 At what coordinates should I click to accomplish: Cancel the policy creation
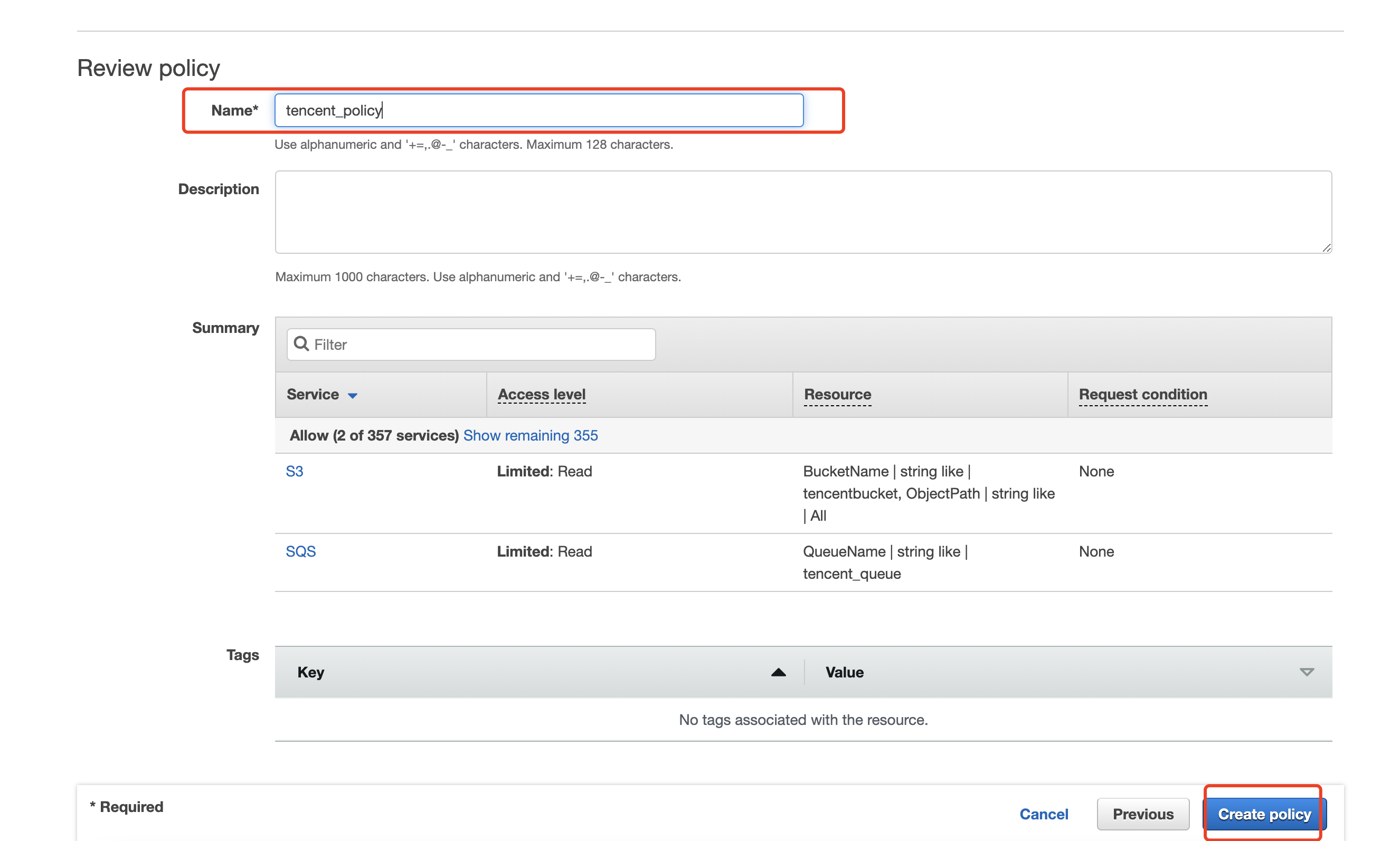click(x=1043, y=815)
